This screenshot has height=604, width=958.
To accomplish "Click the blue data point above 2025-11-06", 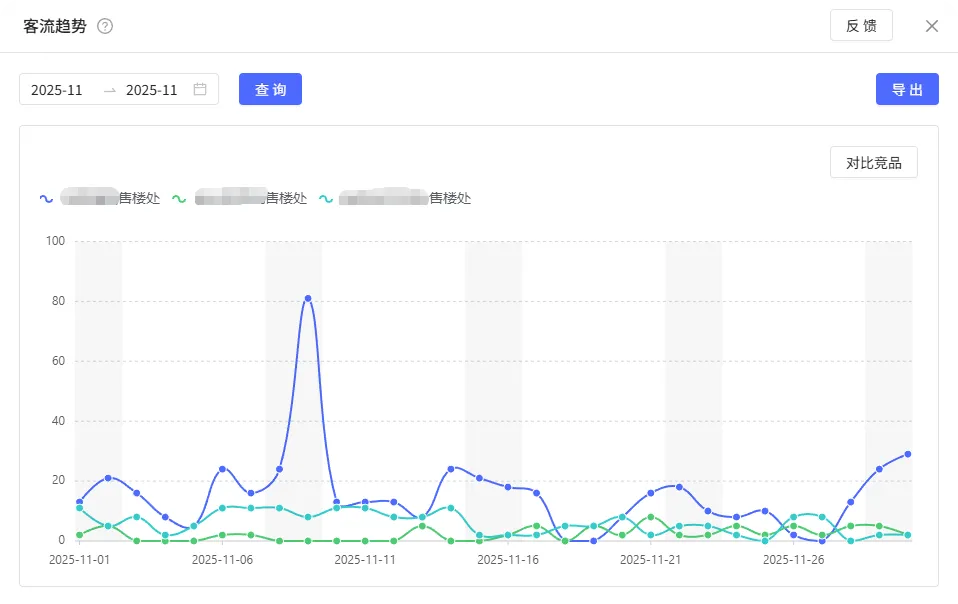I will (222, 469).
